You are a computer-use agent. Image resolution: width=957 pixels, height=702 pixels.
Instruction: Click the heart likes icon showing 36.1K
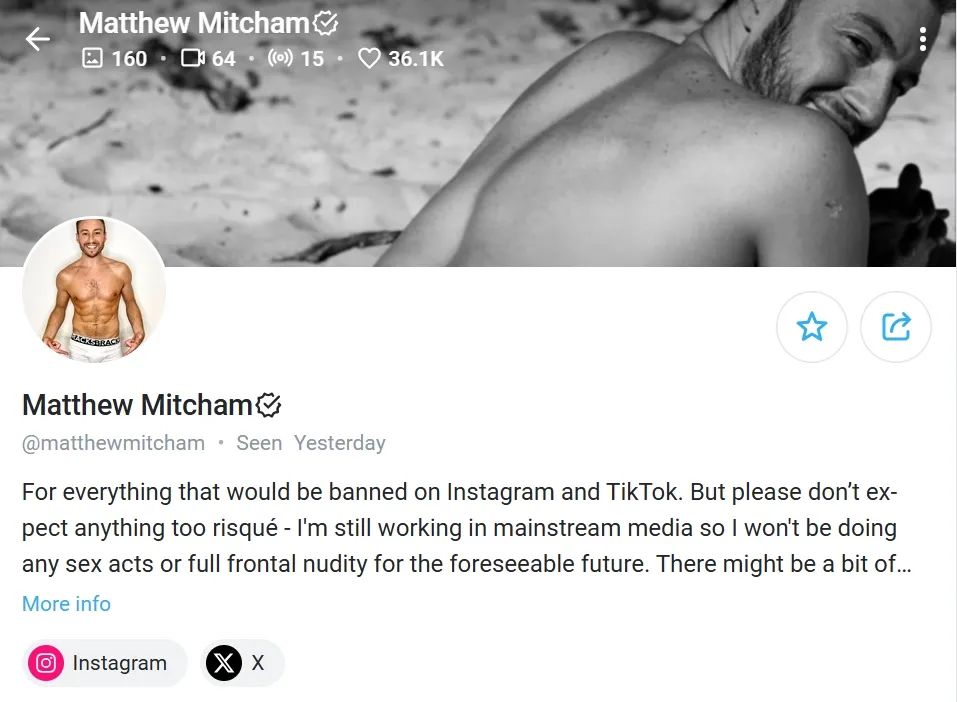coord(369,59)
